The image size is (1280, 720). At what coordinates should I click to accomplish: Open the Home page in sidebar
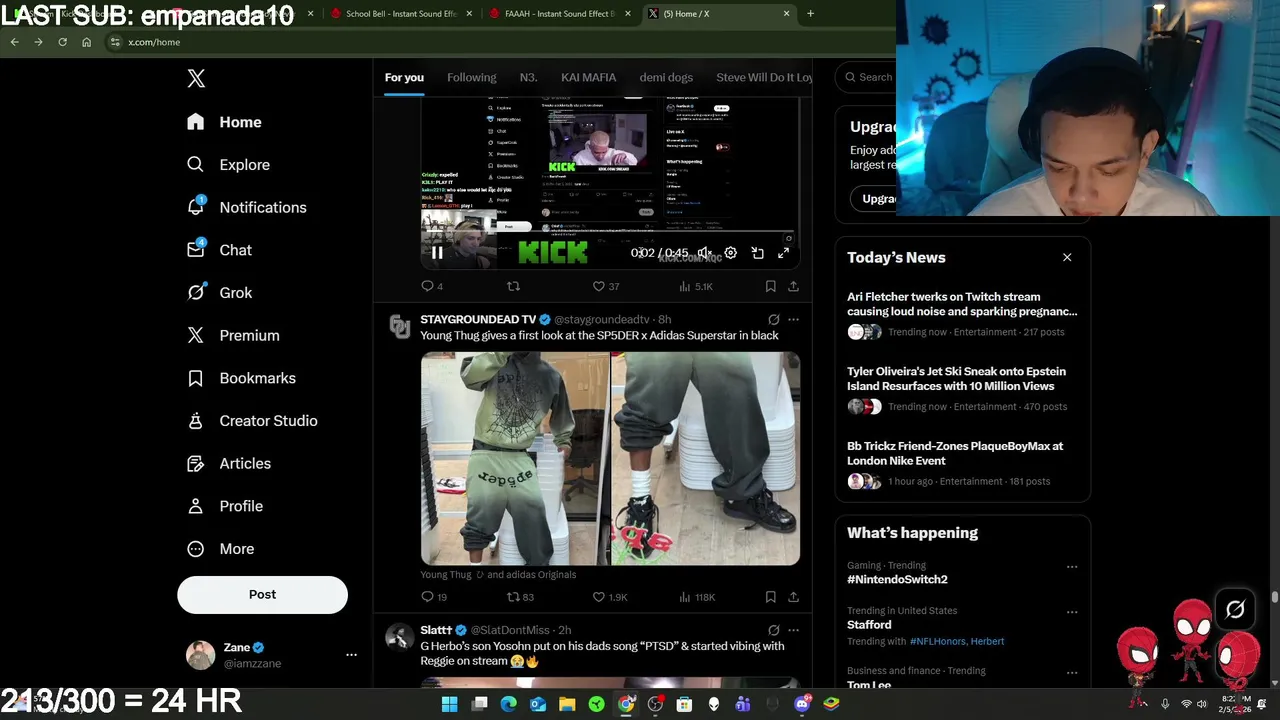point(225,122)
